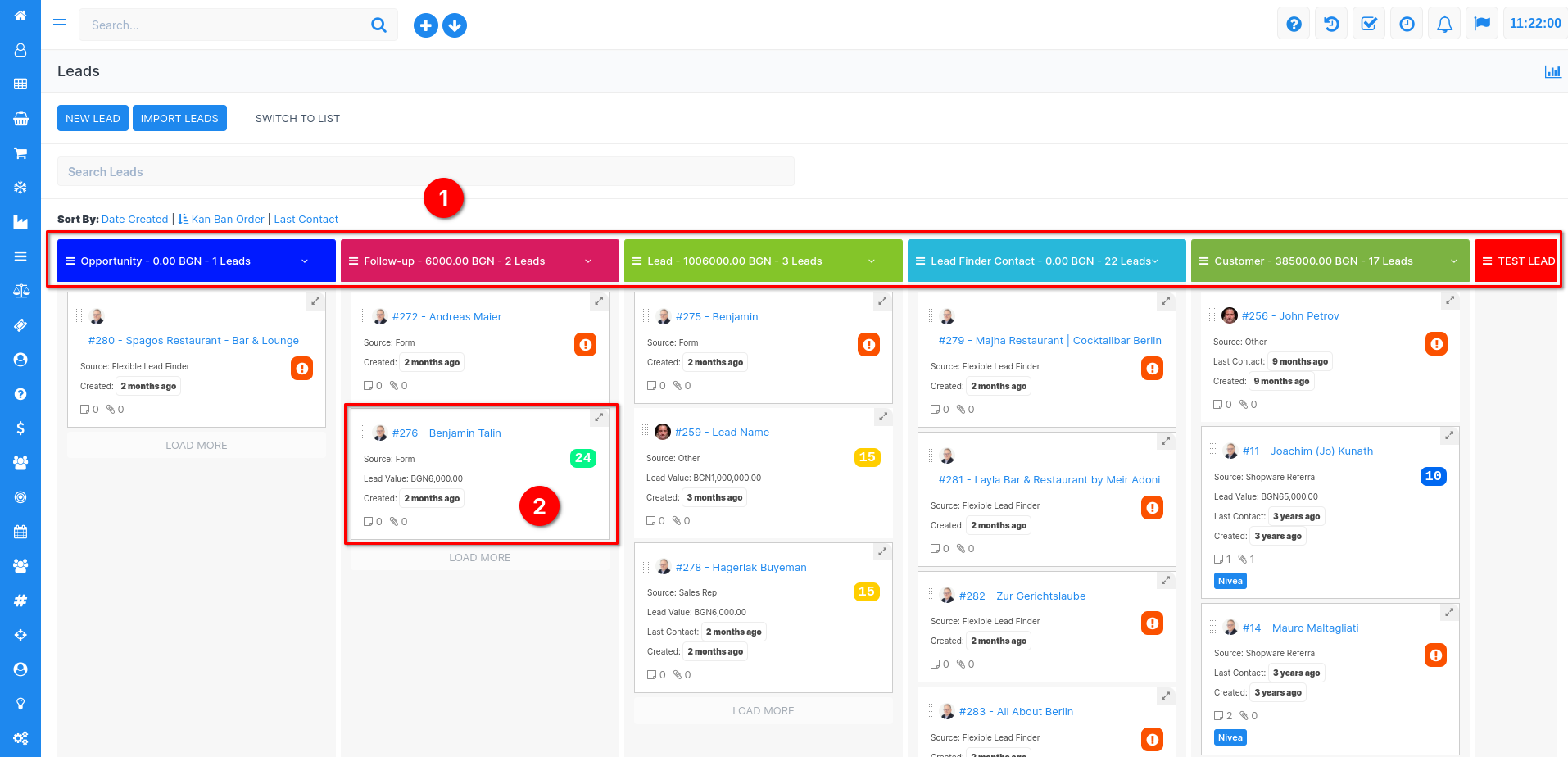Click the dollar sign sidebar icon
This screenshot has width=1568, height=757.
coord(20,428)
